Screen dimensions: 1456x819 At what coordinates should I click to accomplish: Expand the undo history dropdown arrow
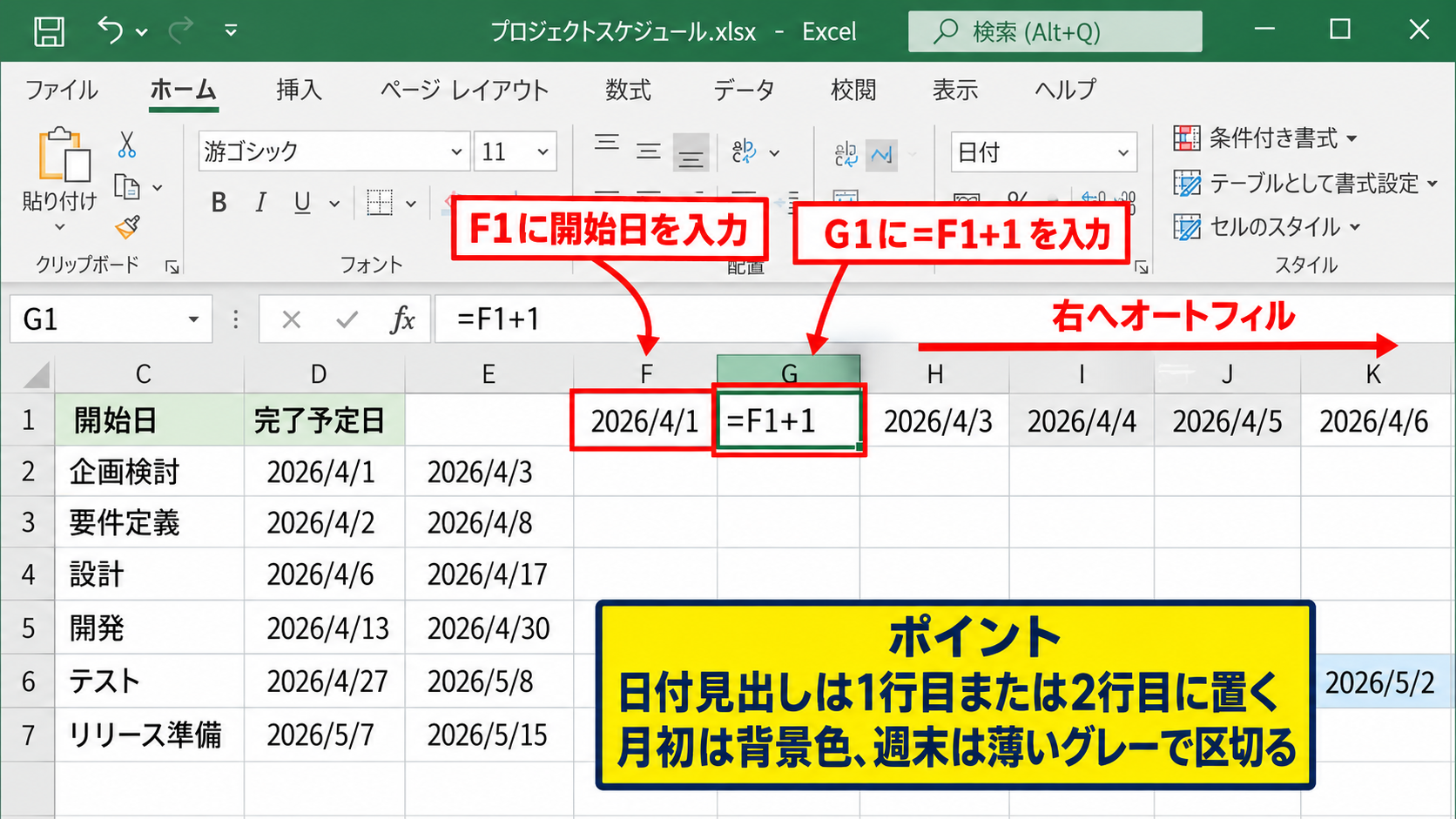(141, 32)
